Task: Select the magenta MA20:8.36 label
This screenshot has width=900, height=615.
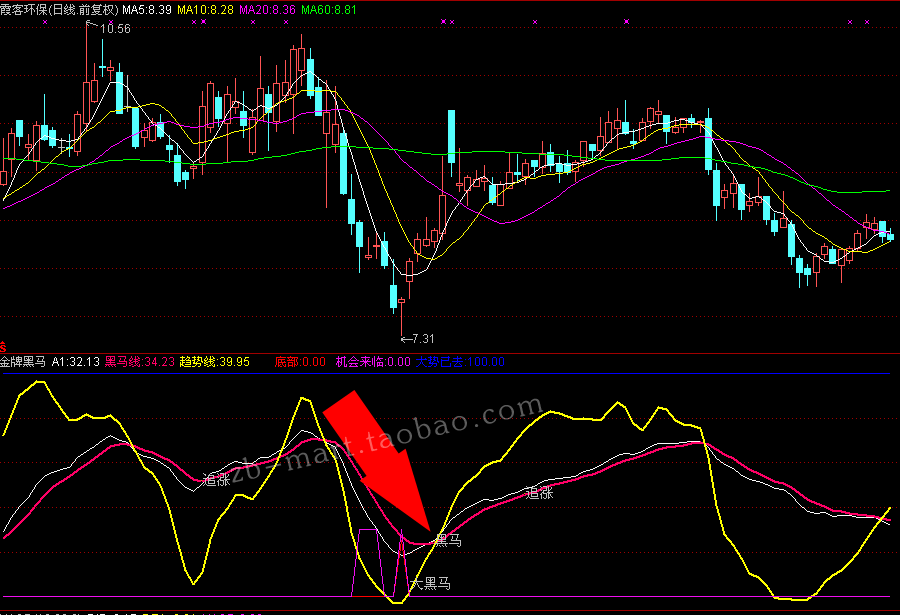Action: (x=267, y=10)
